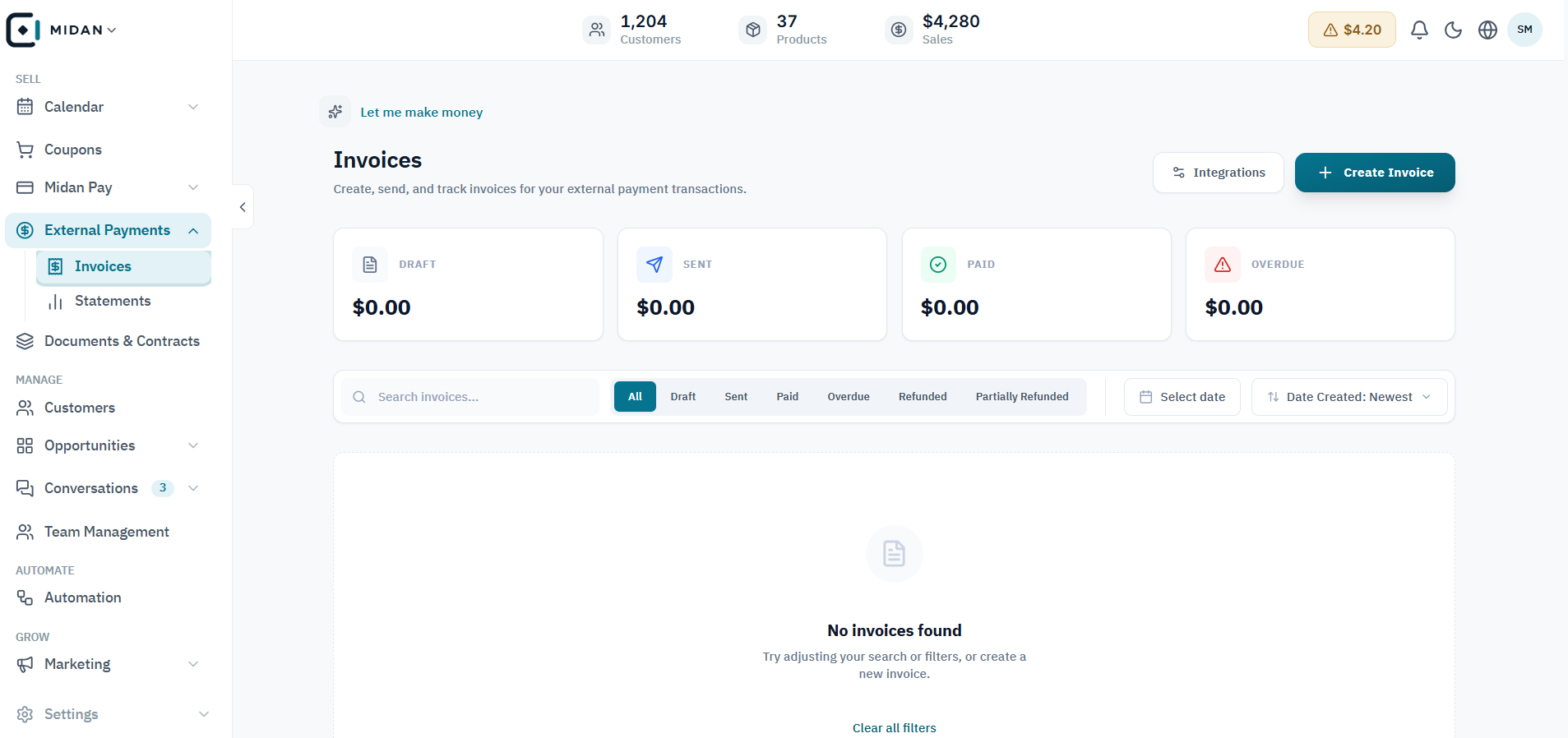Screen dimensions: 1568x738
Task: Select the Invoices sidebar item
Action: click(123, 267)
